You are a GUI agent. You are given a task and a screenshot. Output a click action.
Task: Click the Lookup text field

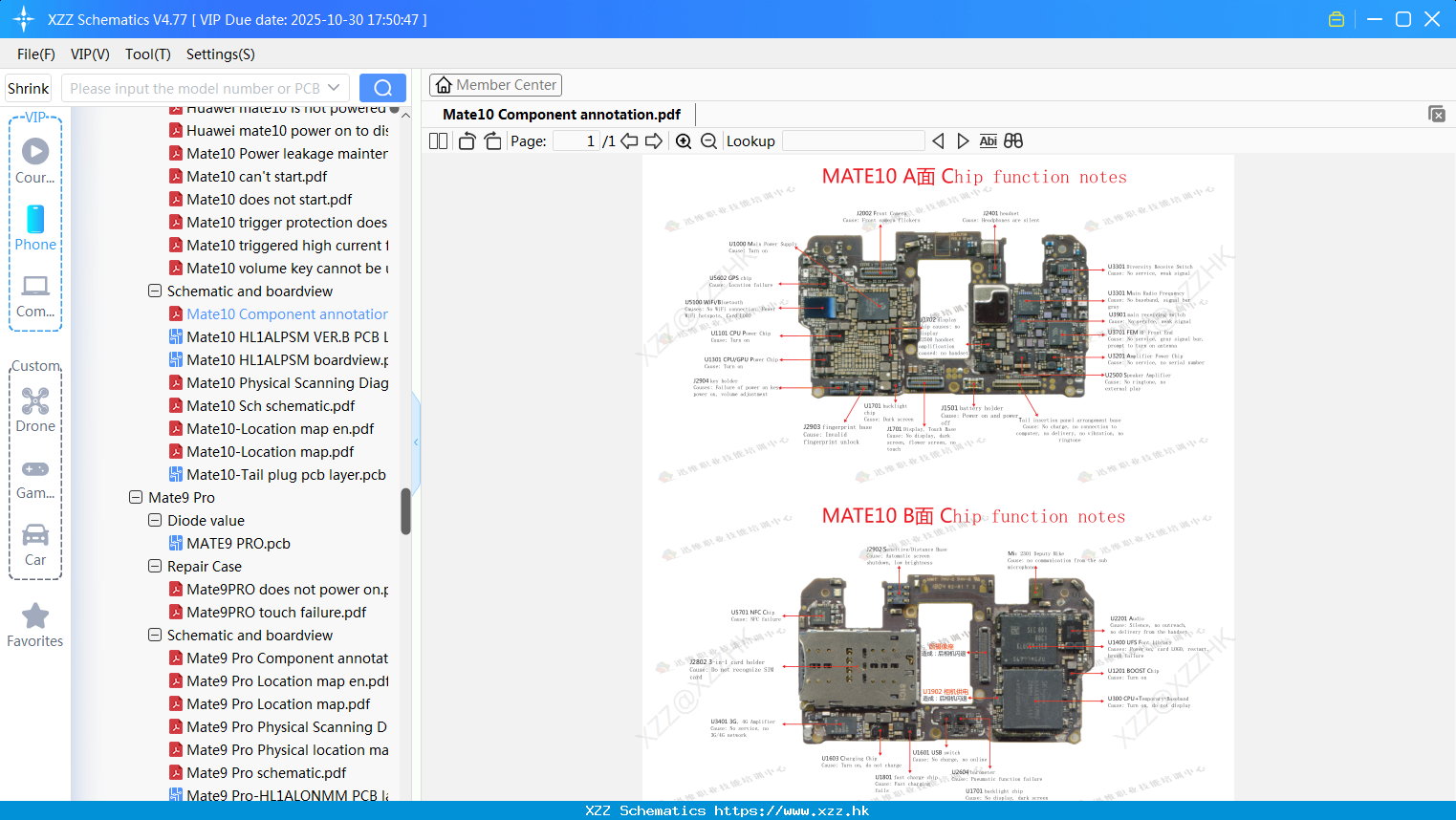[853, 140]
